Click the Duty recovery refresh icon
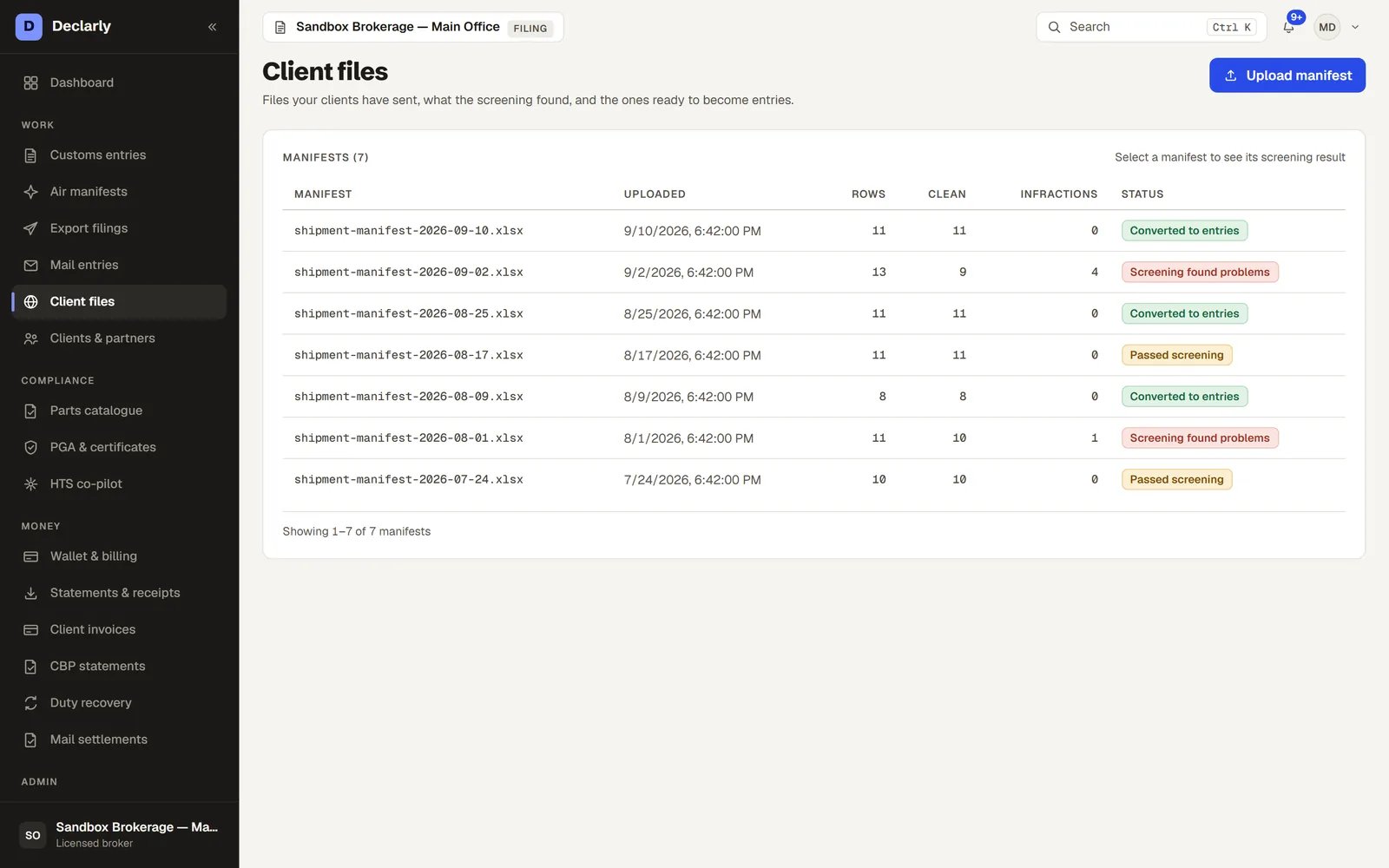This screenshot has width=1389, height=868. click(x=31, y=703)
